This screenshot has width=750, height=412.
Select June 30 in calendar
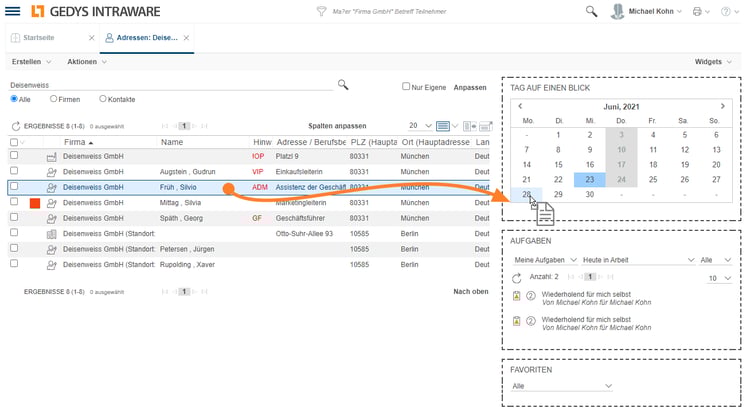[590, 194]
